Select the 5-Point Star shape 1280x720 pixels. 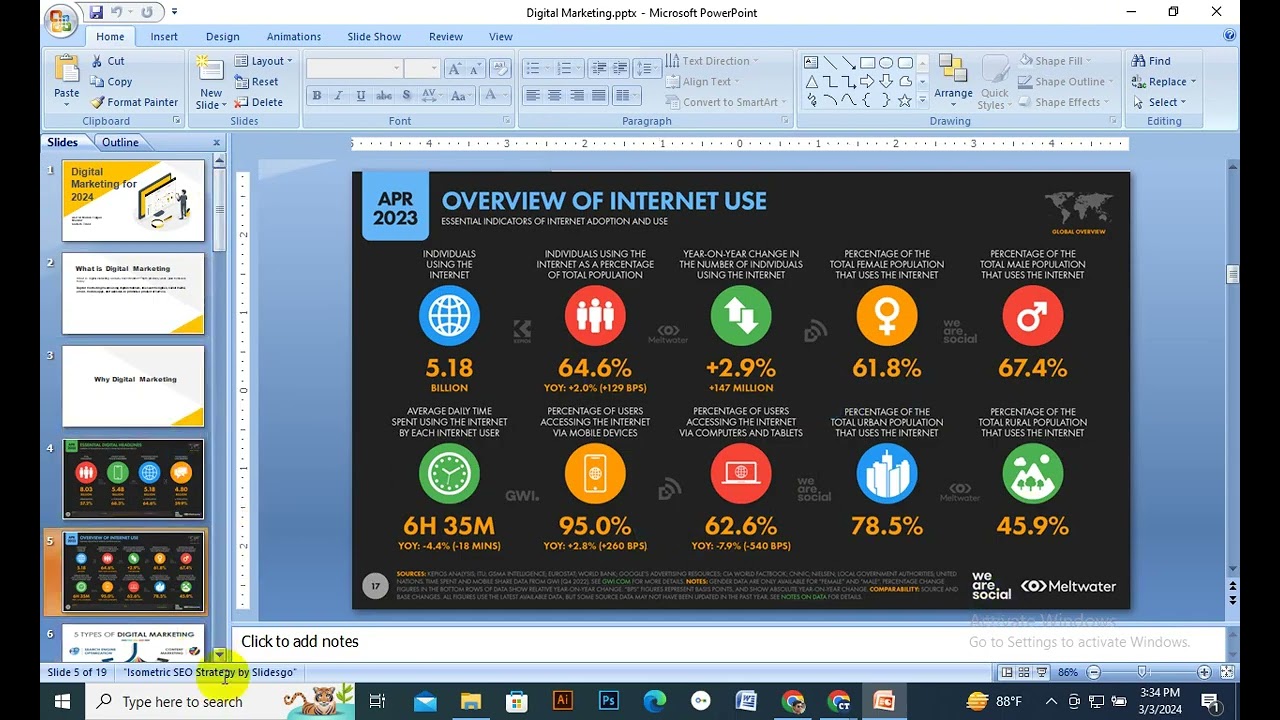pos(905,101)
